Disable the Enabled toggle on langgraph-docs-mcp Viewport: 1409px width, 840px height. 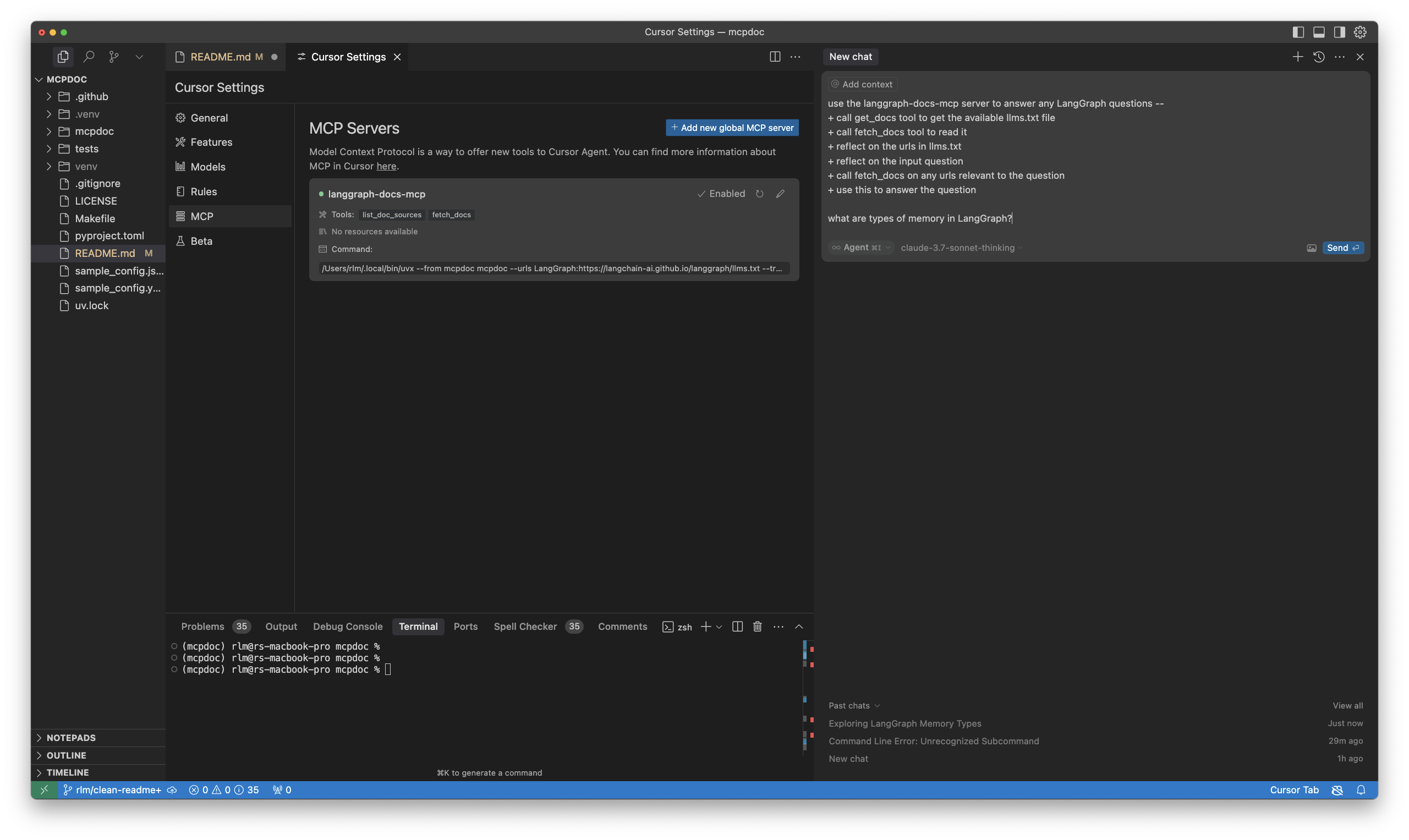721,194
